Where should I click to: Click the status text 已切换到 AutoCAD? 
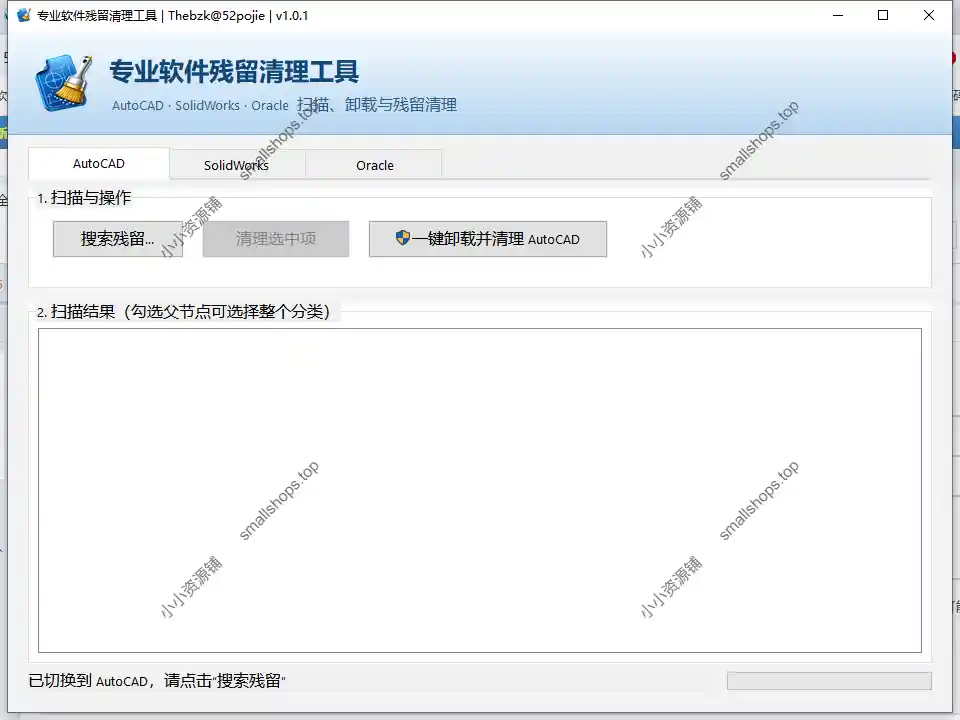(x=157, y=681)
